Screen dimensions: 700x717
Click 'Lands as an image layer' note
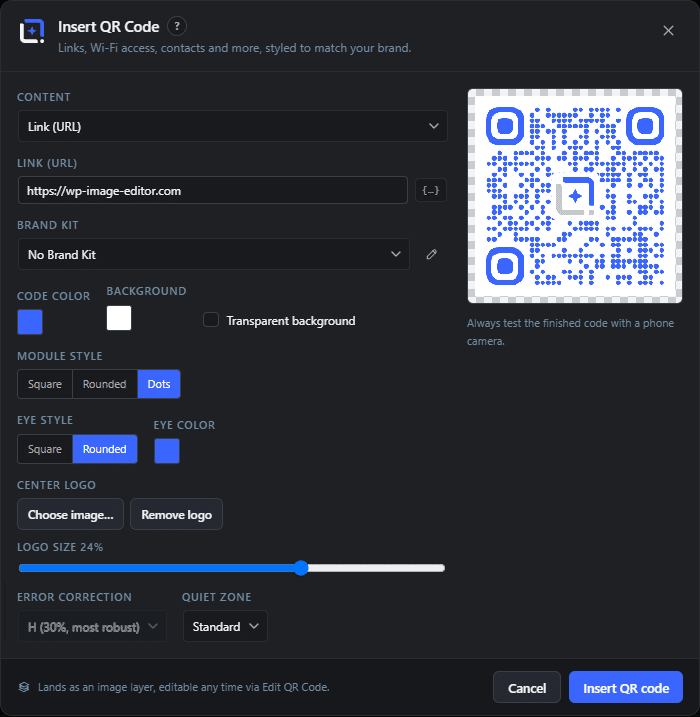click(183, 687)
